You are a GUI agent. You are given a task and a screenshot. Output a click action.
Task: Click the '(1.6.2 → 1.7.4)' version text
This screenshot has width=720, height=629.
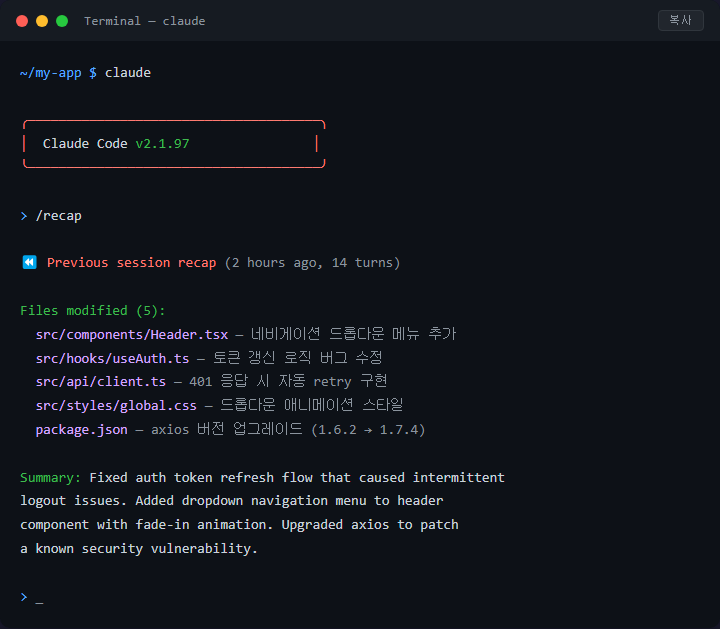coord(368,430)
